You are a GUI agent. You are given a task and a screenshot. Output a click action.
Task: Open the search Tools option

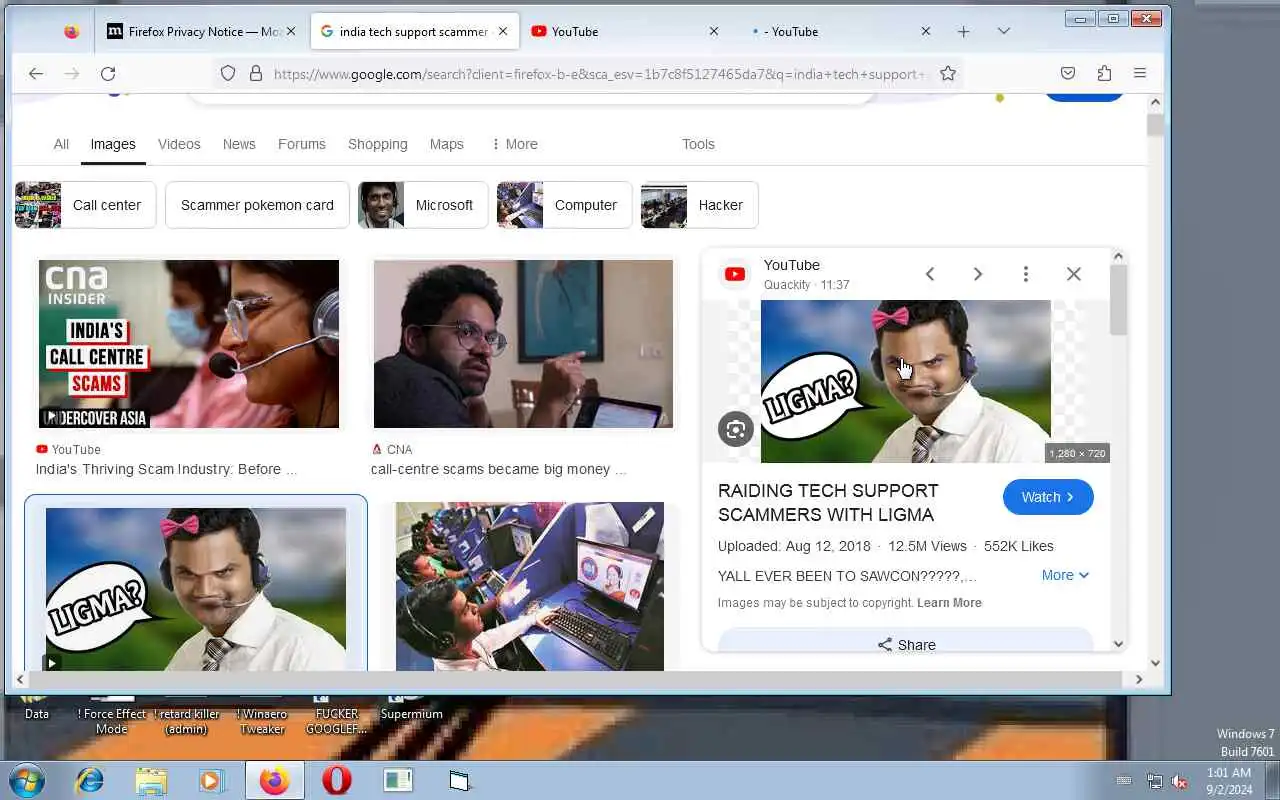click(x=698, y=144)
